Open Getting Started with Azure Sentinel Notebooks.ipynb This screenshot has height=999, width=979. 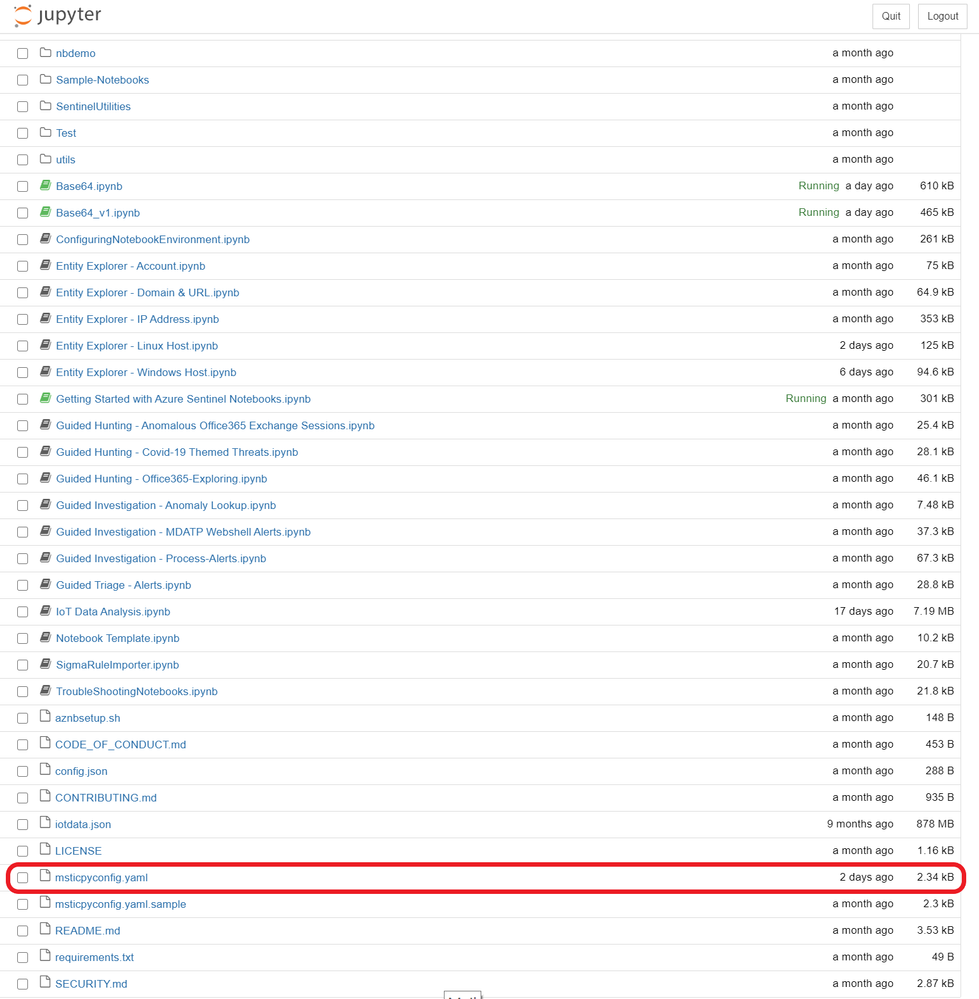point(183,399)
